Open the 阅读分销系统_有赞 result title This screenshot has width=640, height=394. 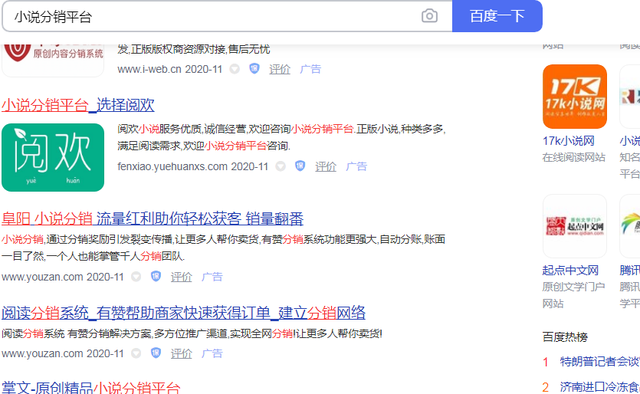[183, 313]
